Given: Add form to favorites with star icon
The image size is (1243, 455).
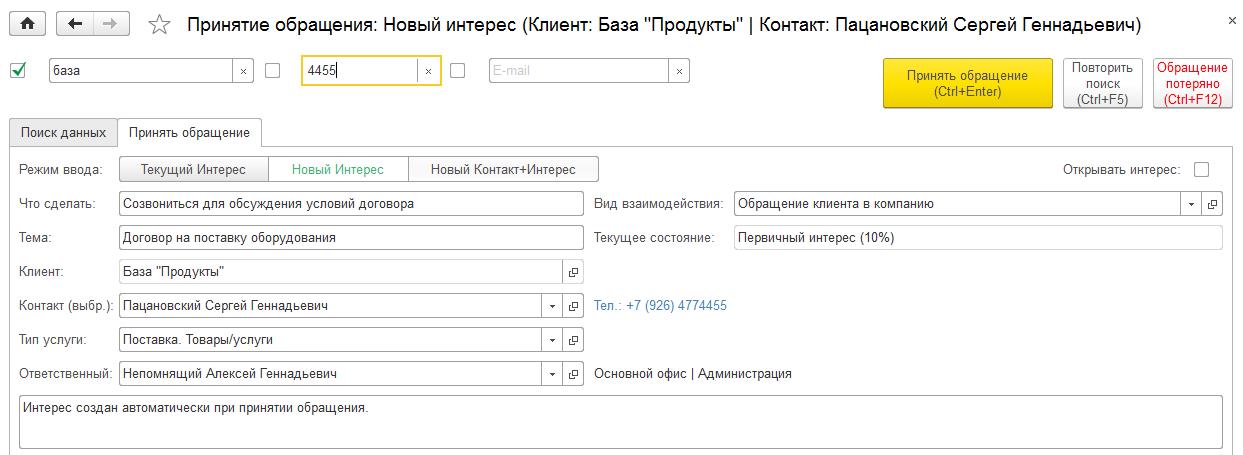Looking at the screenshot, I should (x=159, y=25).
